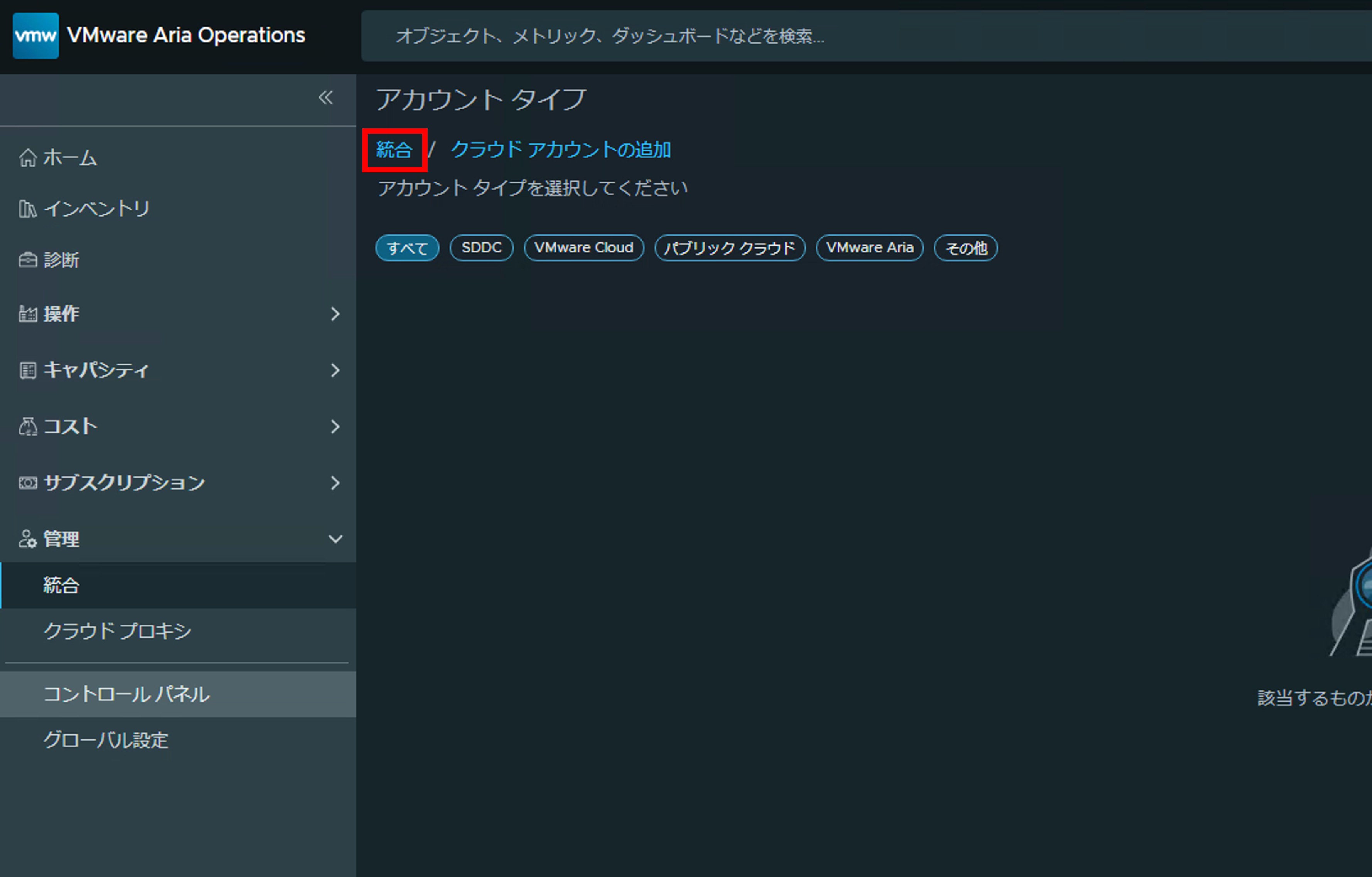The height and width of the screenshot is (877, 1372).
Task: Select クラウド プロキシ in the sidebar
Action: (178, 631)
